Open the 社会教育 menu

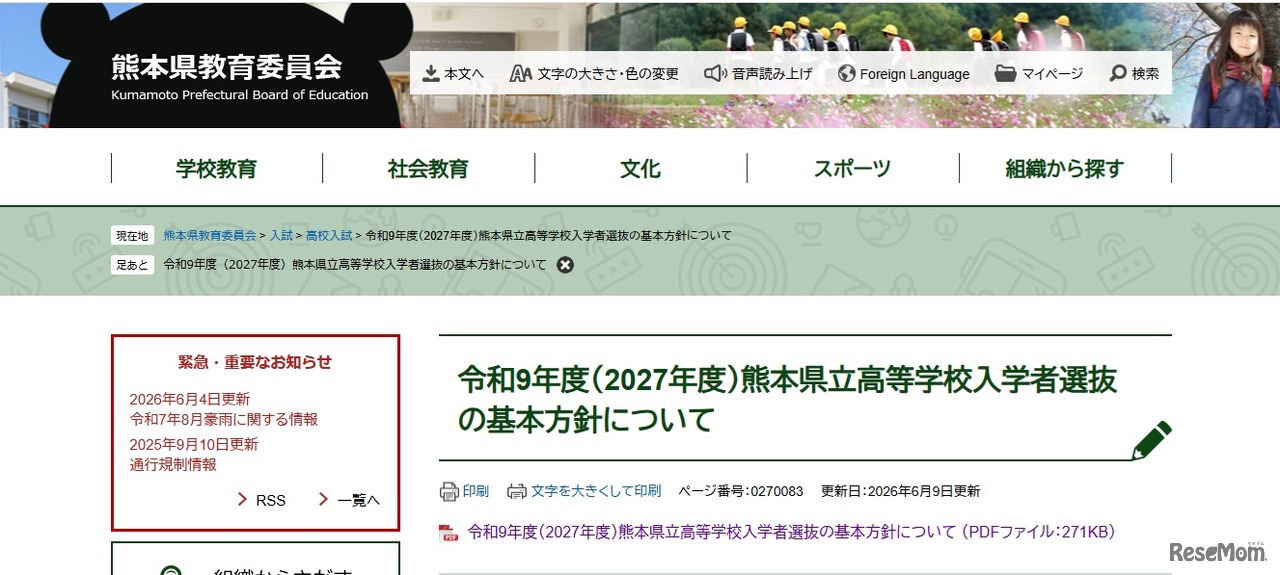click(428, 169)
